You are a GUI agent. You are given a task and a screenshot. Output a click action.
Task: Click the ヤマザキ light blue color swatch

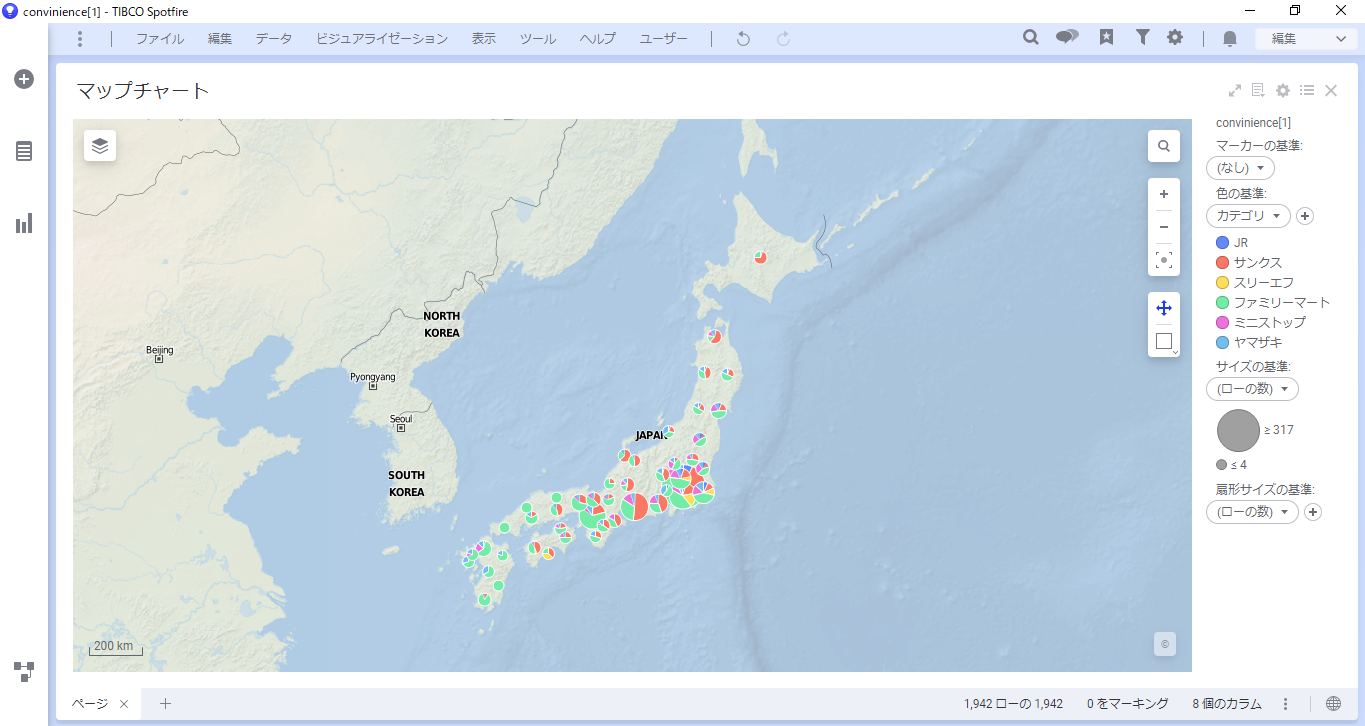coord(1222,343)
